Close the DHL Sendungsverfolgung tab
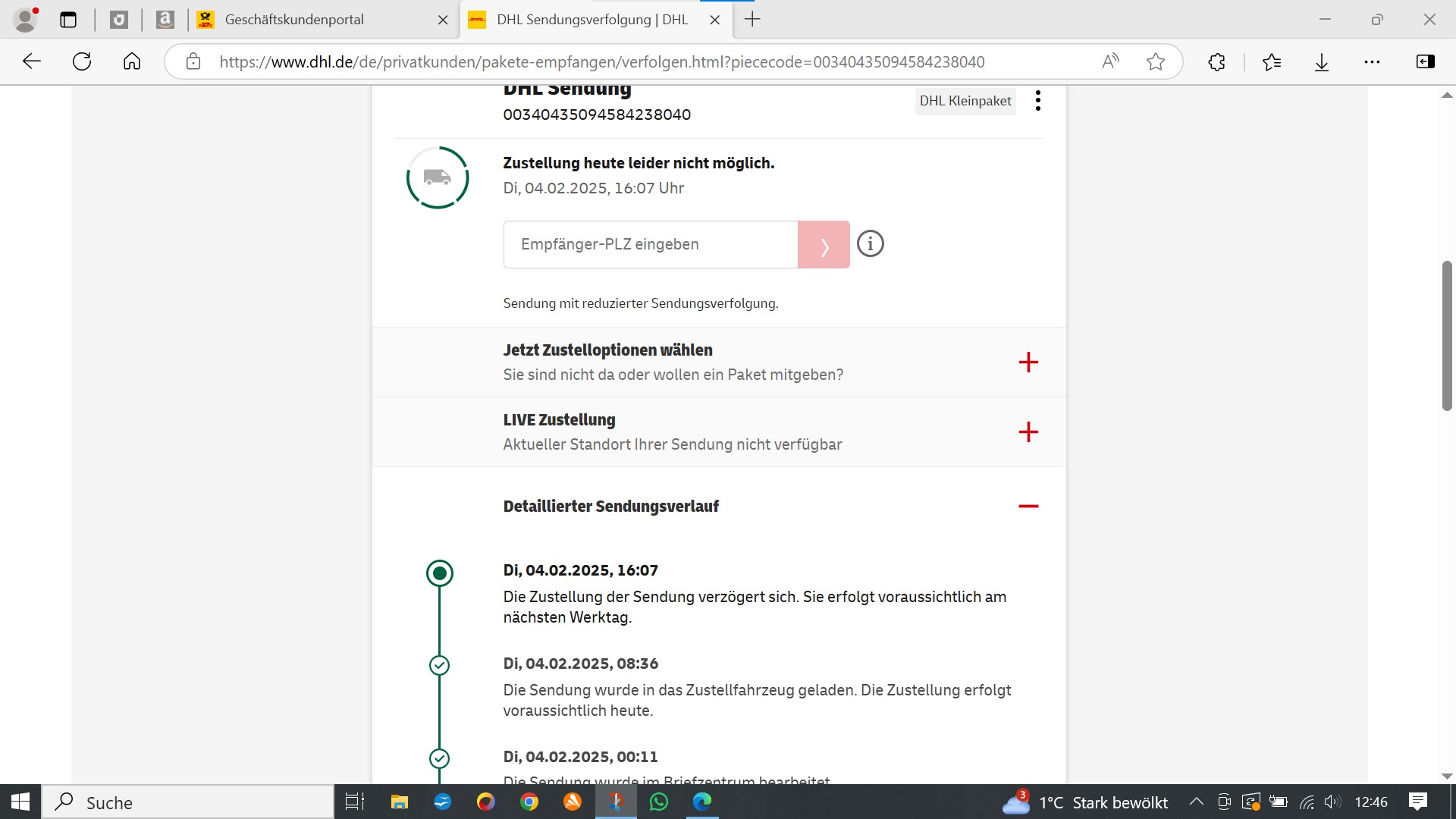This screenshot has height=819, width=1456. click(x=714, y=20)
